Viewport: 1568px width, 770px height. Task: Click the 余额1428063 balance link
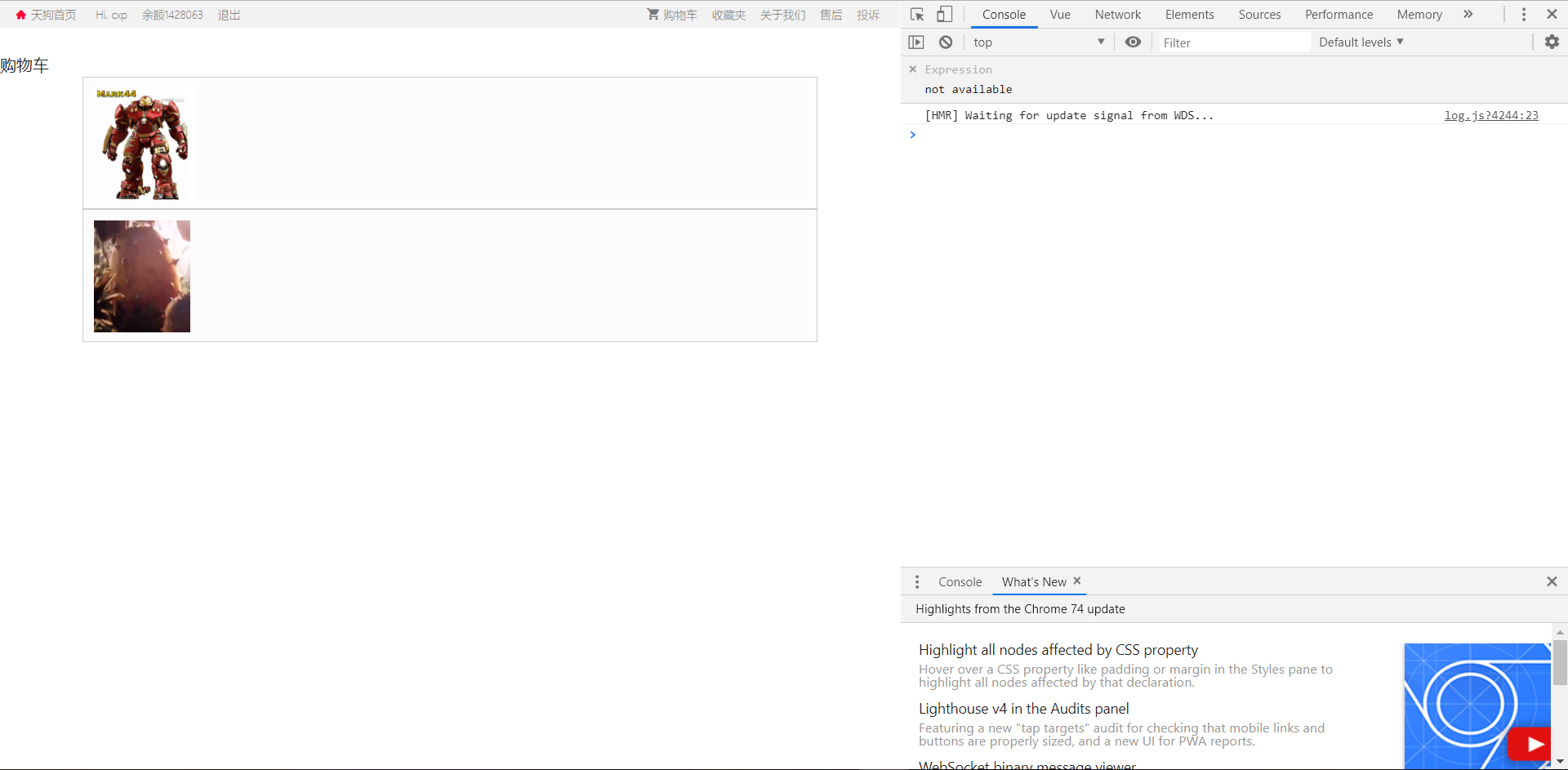point(172,15)
